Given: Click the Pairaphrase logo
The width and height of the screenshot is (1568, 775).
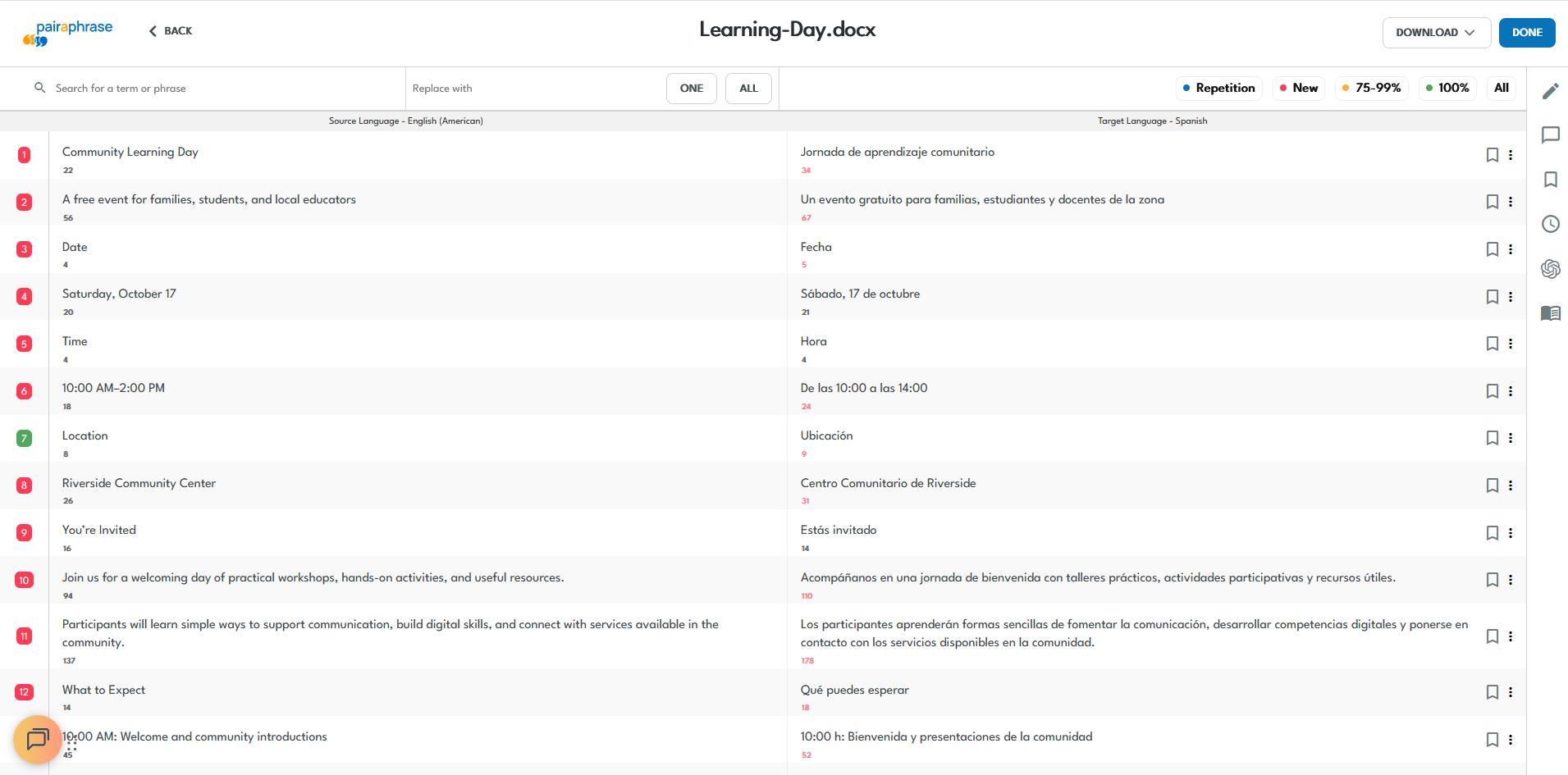Looking at the screenshot, I should click(x=68, y=33).
